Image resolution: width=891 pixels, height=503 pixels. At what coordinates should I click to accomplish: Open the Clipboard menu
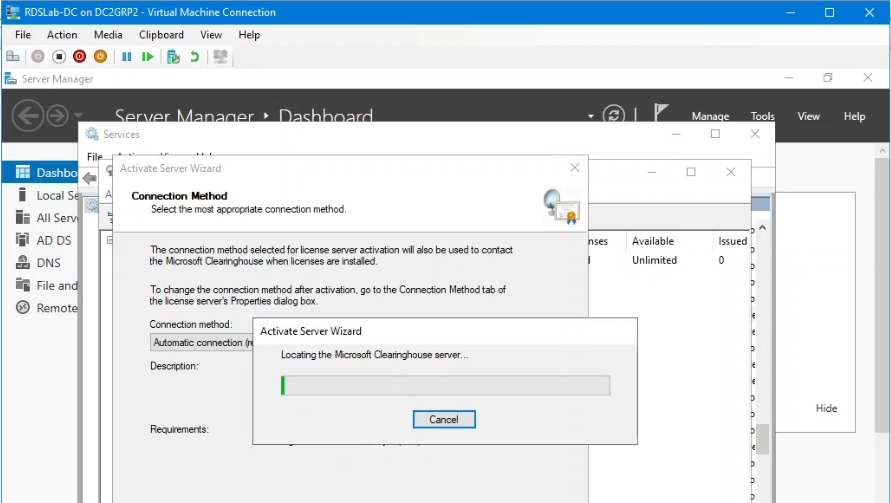pyautogui.click(x=161, y=35)
